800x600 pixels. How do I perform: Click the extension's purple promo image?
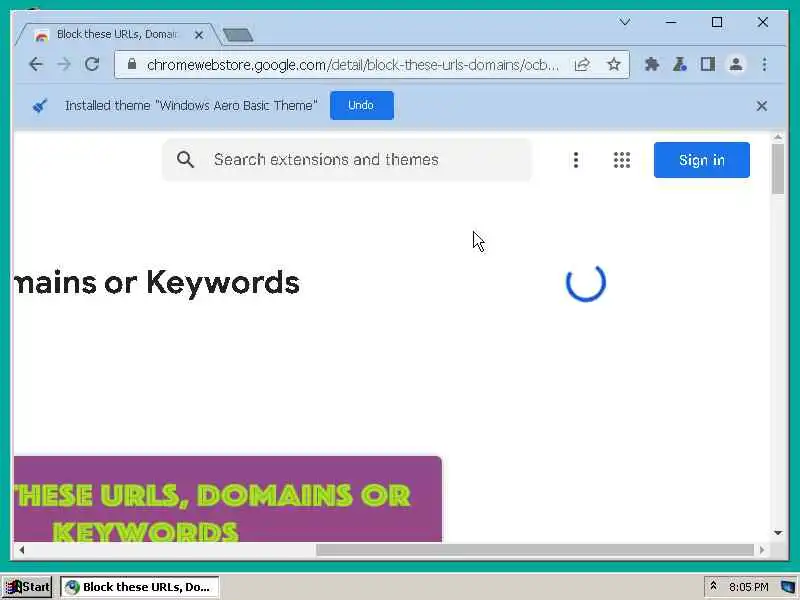click(x=228, y=499)
